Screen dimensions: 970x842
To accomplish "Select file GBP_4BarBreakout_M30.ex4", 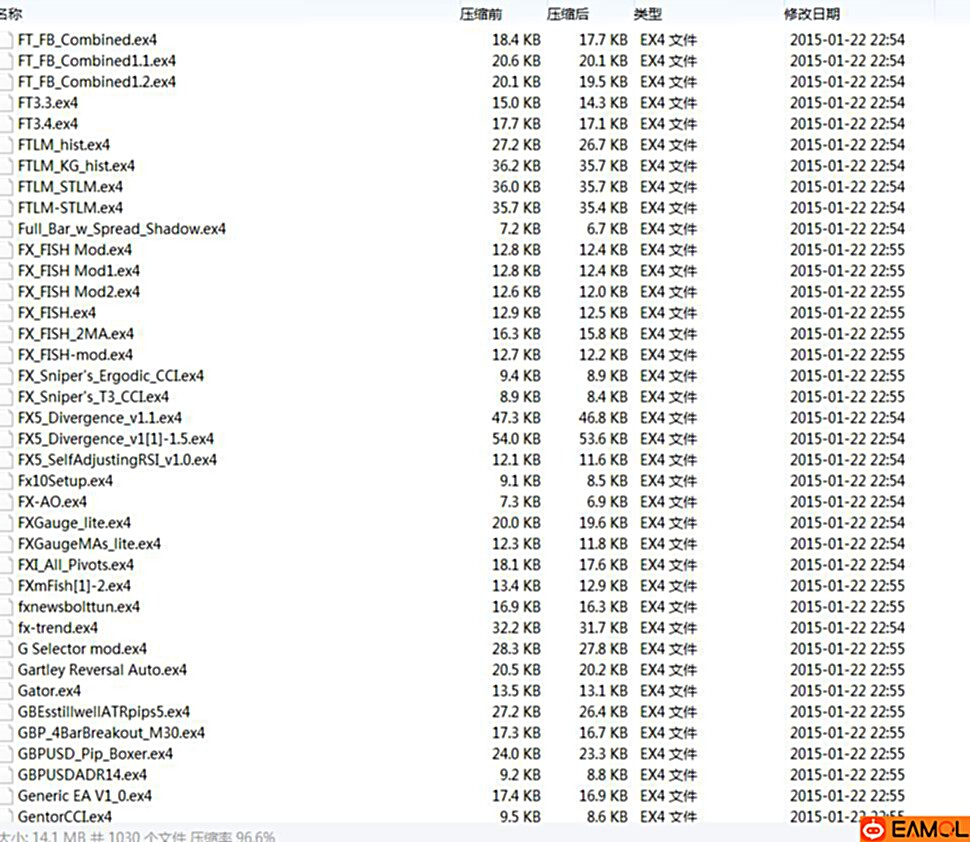I will [x=111, y=734].
